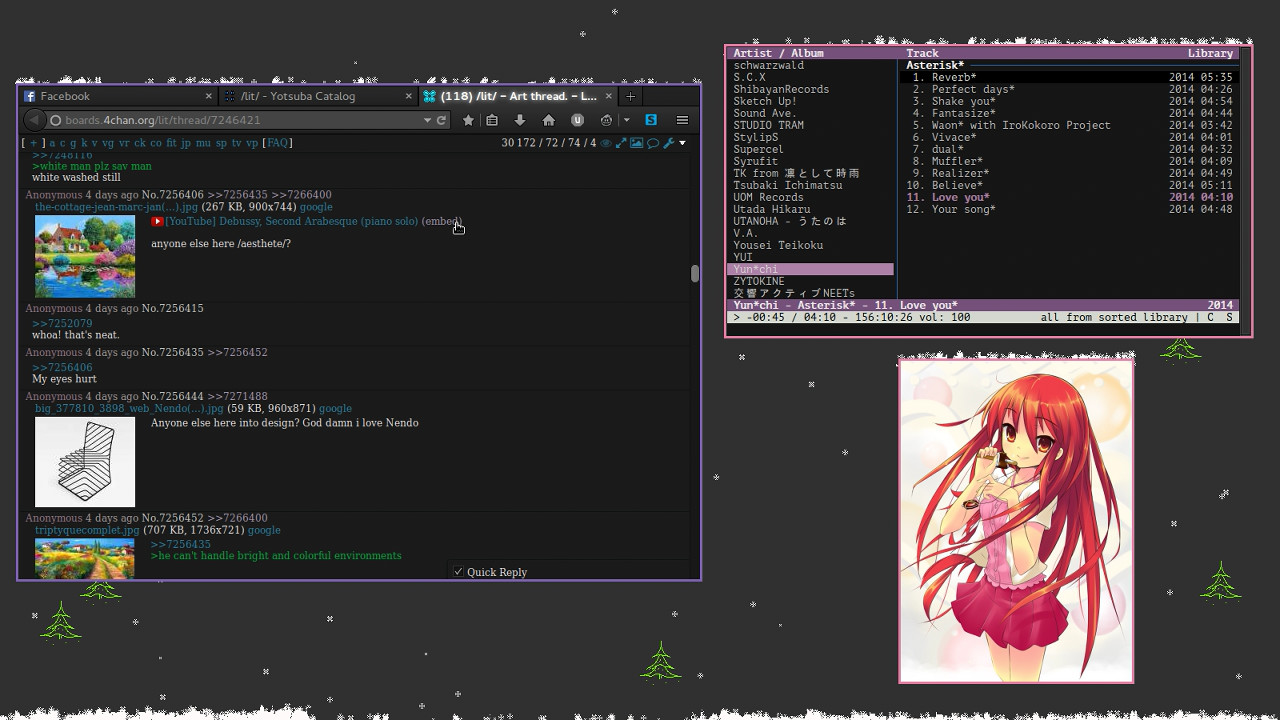
Task: Expand the board list plus link
Action: point(33,143)
